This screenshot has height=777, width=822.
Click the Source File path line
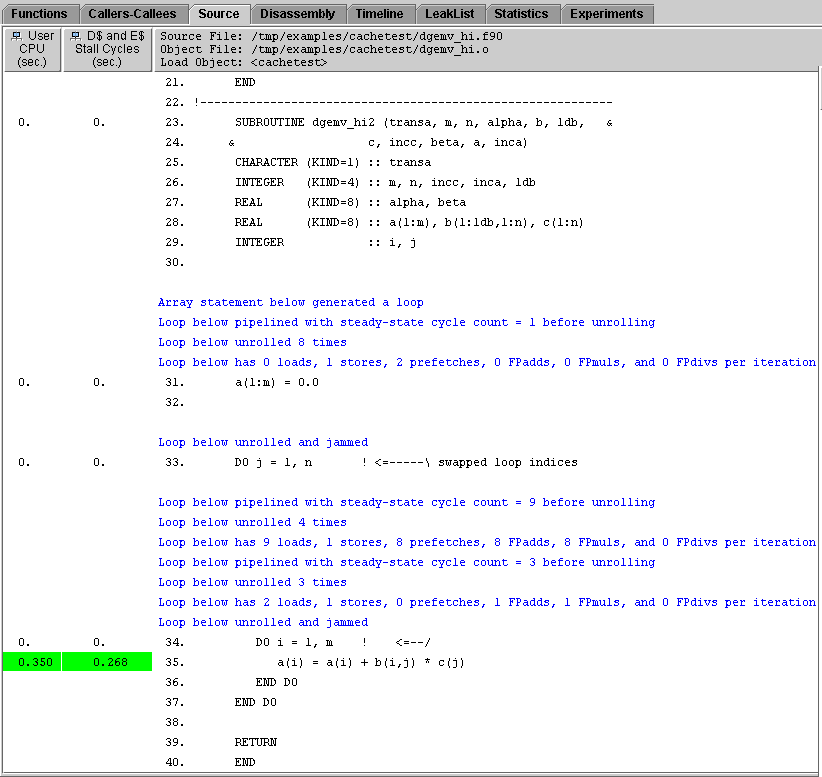(x=331, y=36)
